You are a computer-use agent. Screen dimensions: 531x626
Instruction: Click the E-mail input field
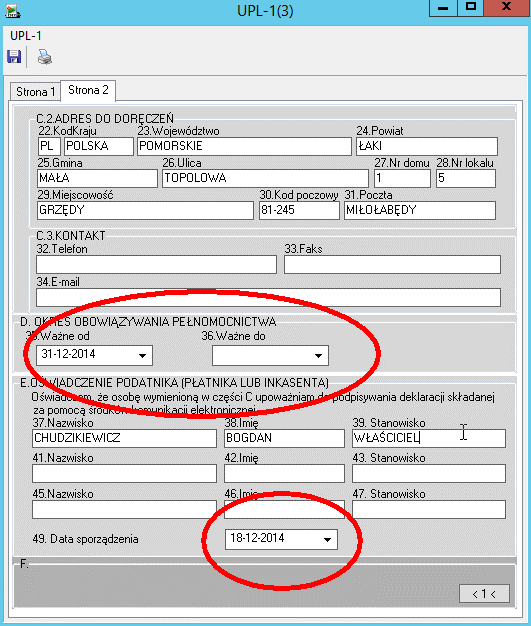coord(268,298)
